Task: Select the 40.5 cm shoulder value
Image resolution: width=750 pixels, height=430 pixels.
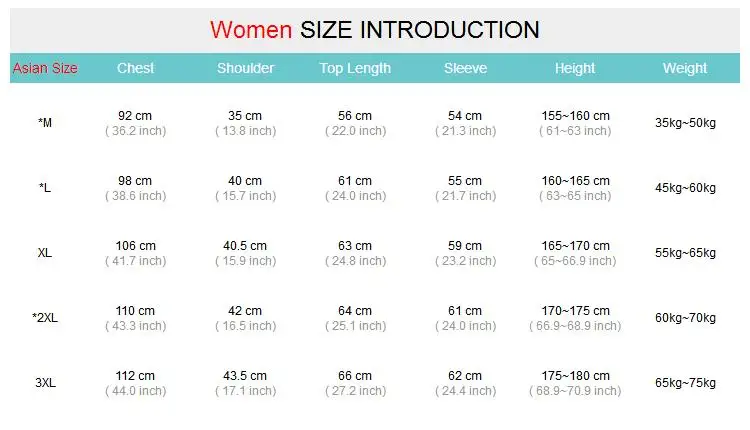Action: coord(245,246)
